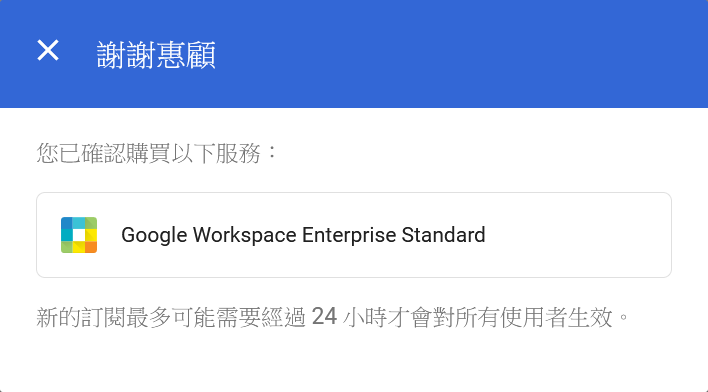Click the Google Workspace multicolor logo icon
Viewport: 708px width, 392px height.
coord(79,235)
